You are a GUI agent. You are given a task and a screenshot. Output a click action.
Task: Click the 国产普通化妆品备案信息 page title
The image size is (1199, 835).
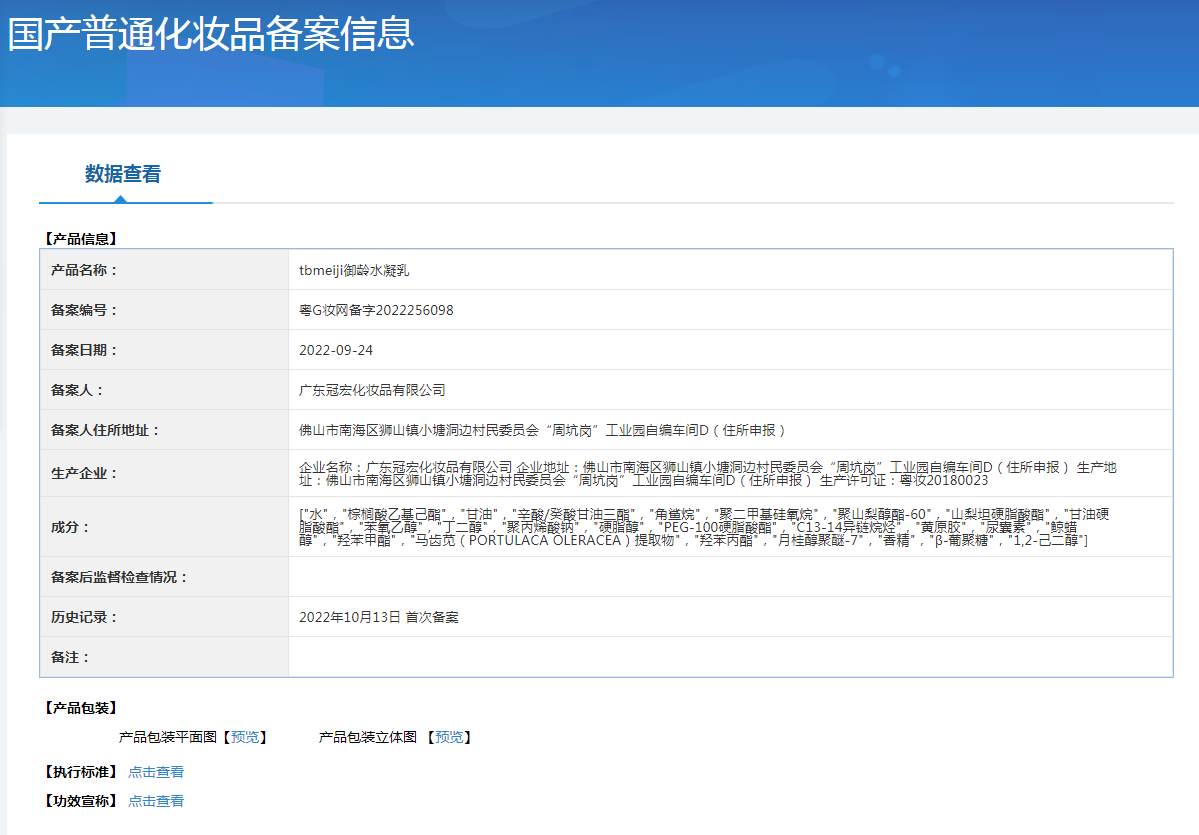click(211, 34)
